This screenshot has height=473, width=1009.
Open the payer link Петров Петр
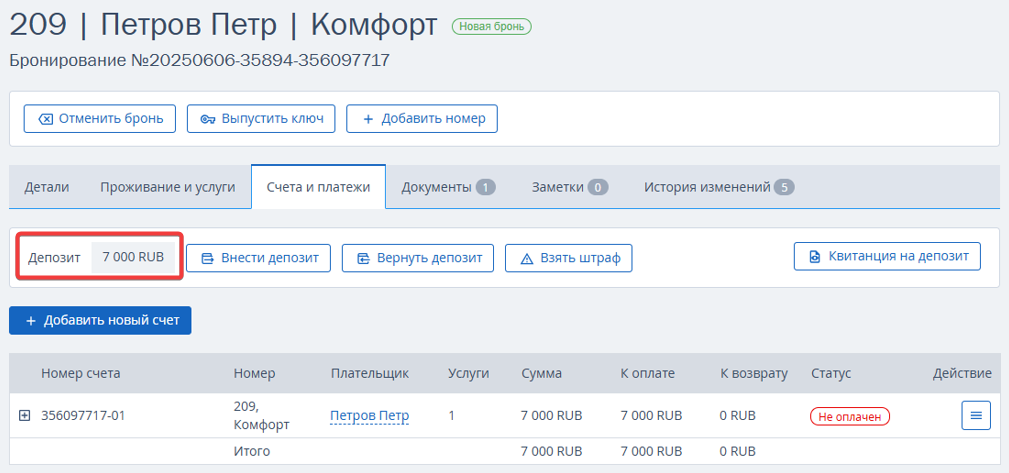click(x=369, y=416)
